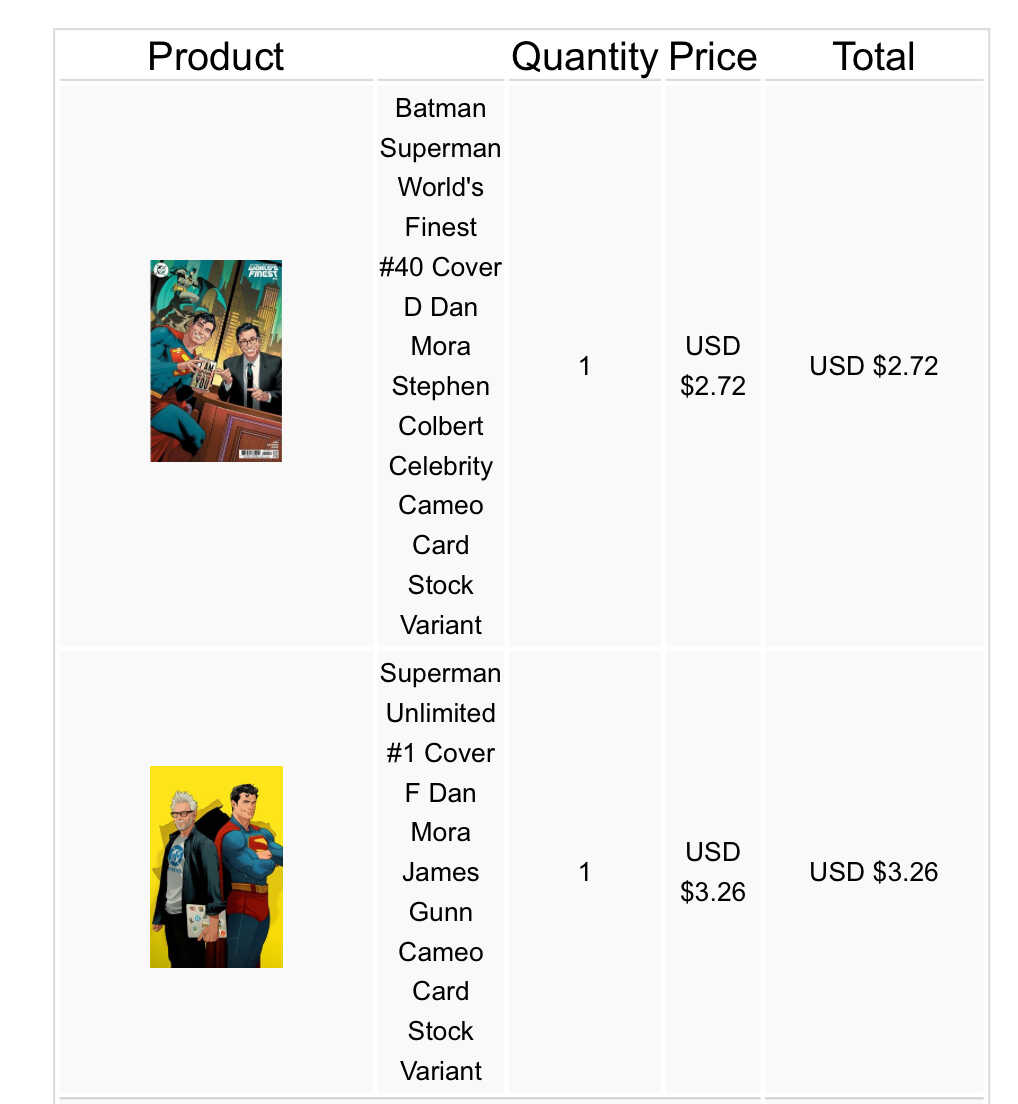Click the USD $2.72 row total
Screen dimensions: 1018x1104
click(x=874, y=366)
